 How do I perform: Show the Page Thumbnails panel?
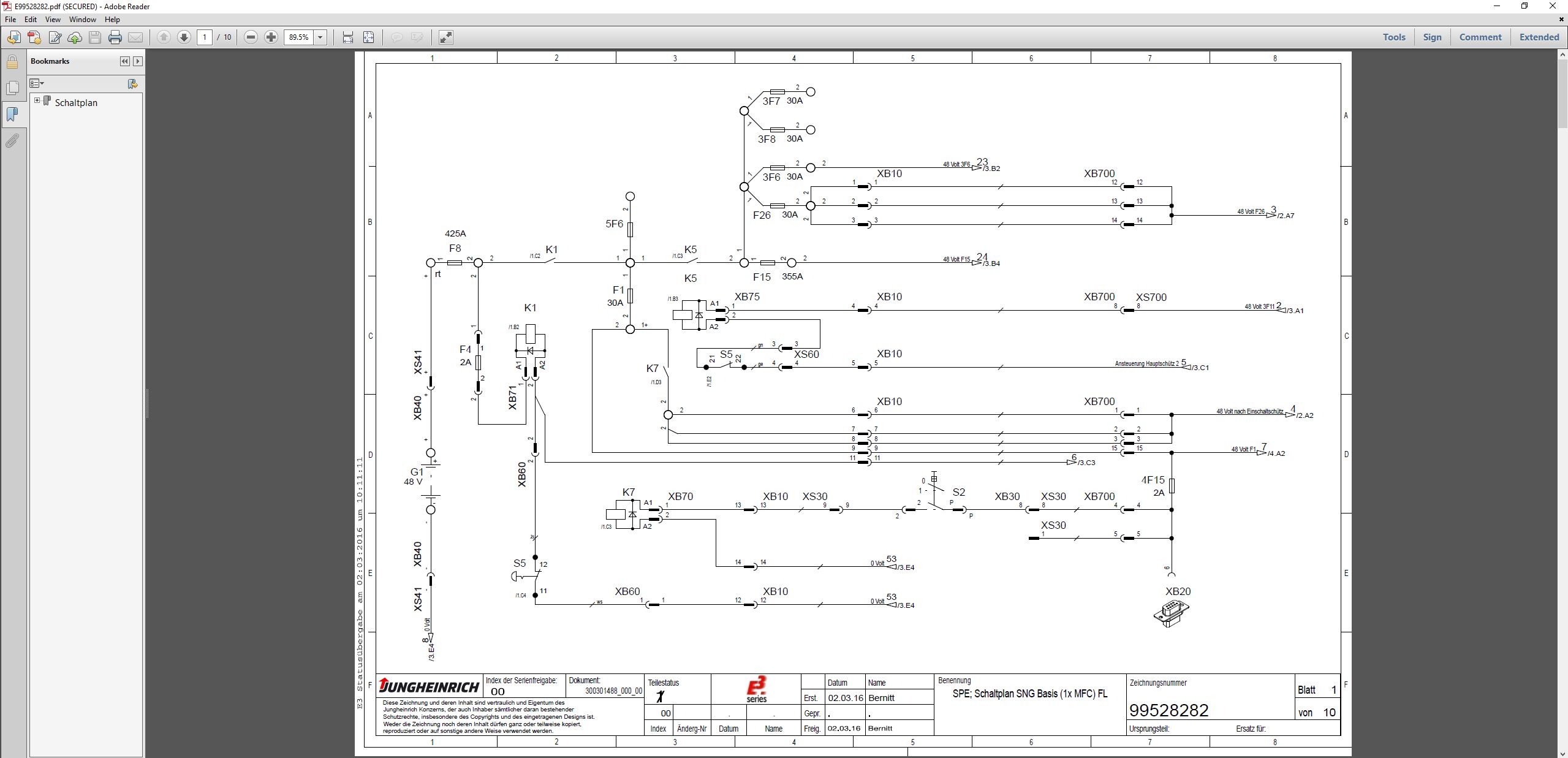pos(12,88)
